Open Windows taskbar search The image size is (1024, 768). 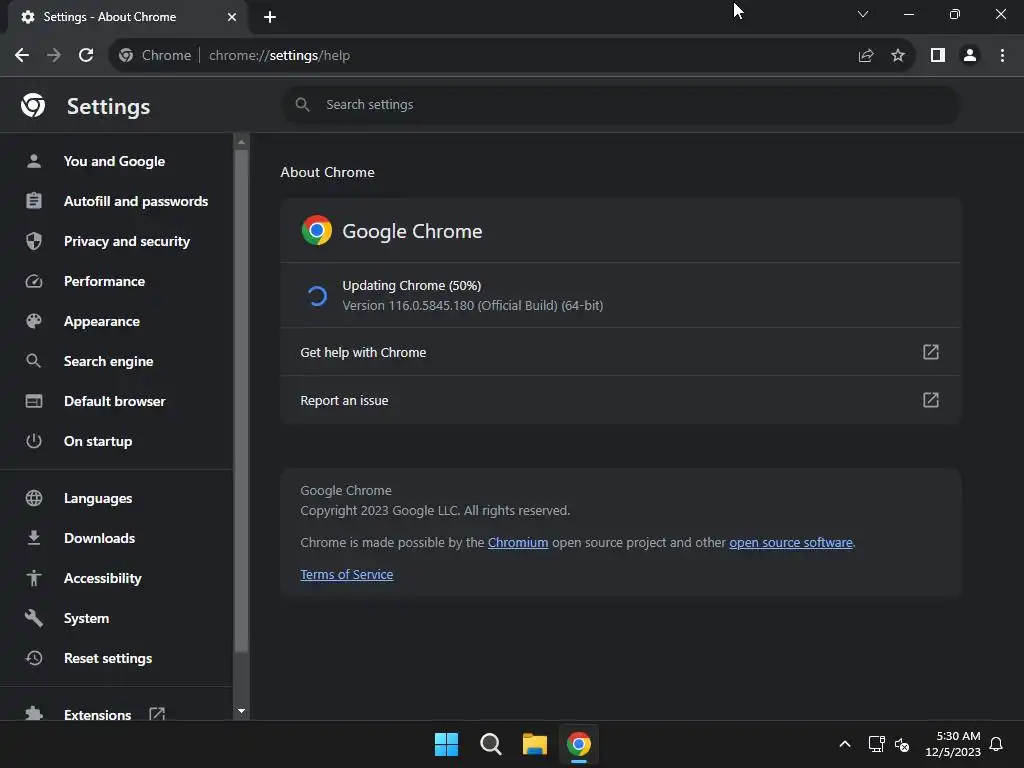tap(490, 744)
